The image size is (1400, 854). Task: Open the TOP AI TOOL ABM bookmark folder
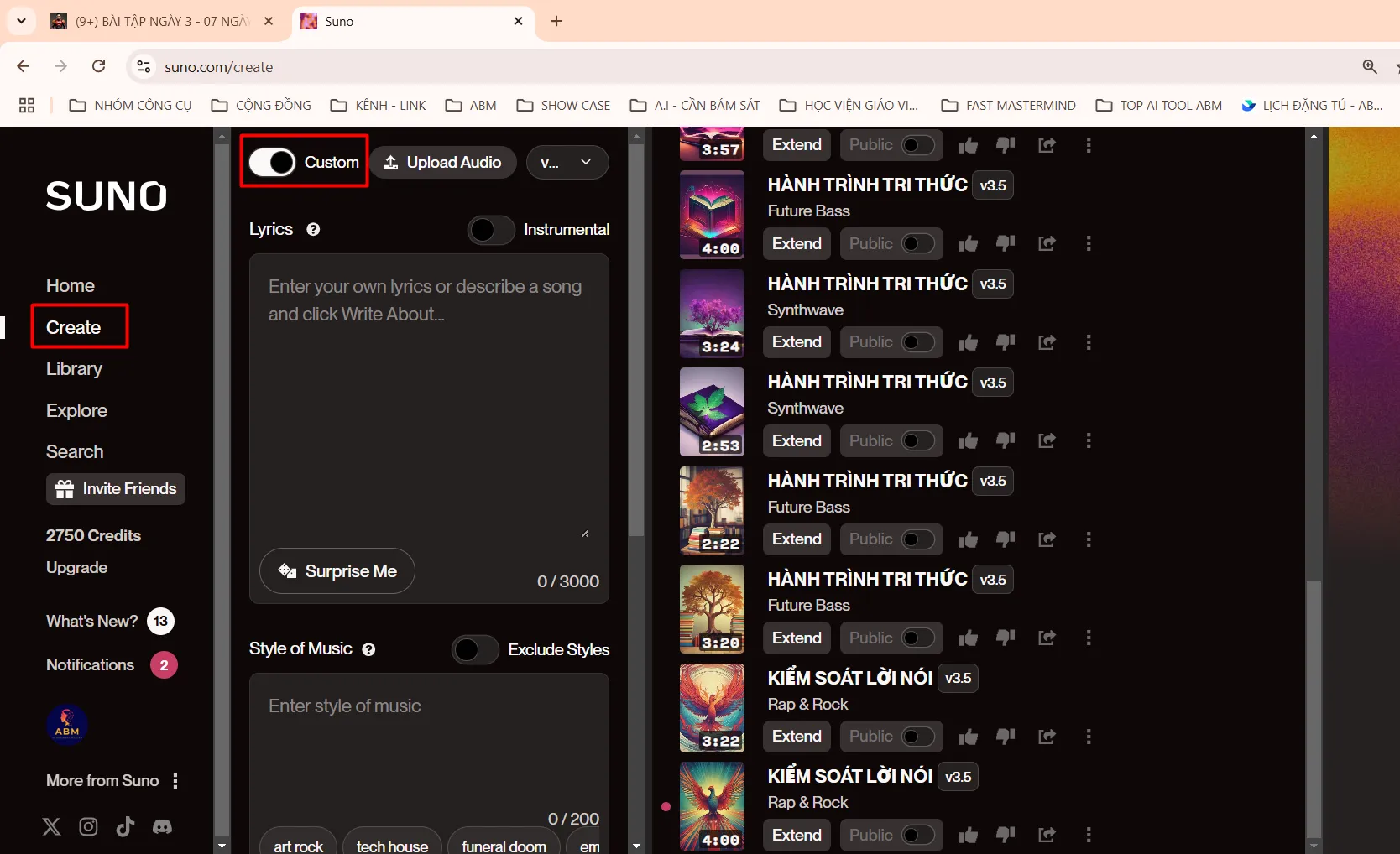pos(1159,105)
